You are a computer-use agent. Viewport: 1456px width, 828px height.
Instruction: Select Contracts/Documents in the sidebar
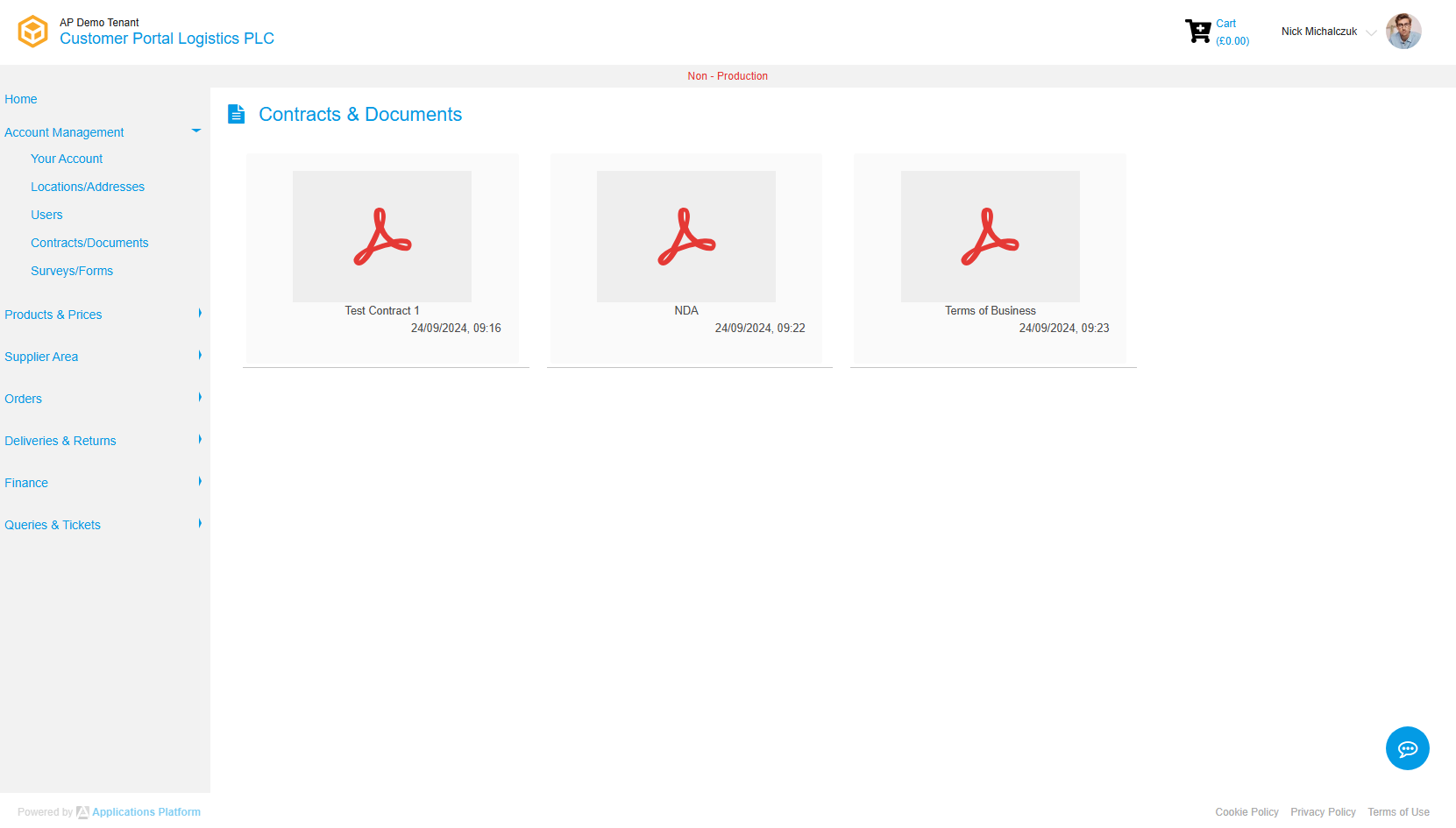(89, 243)
